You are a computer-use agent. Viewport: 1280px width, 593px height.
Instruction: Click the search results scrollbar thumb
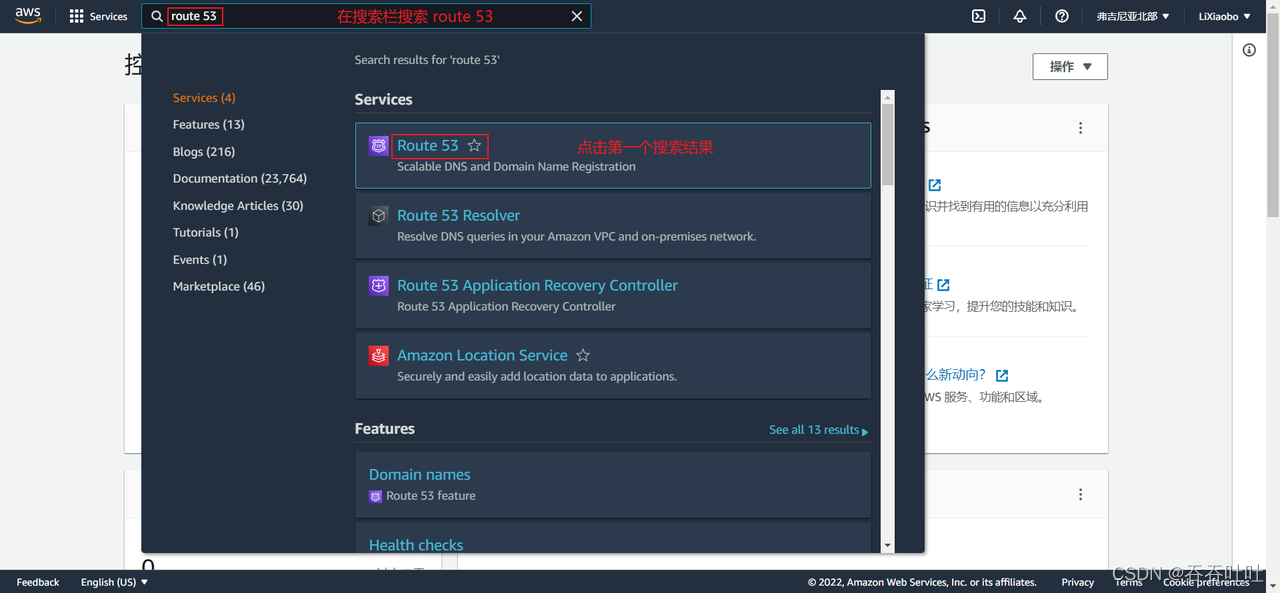tap(887, 147)
